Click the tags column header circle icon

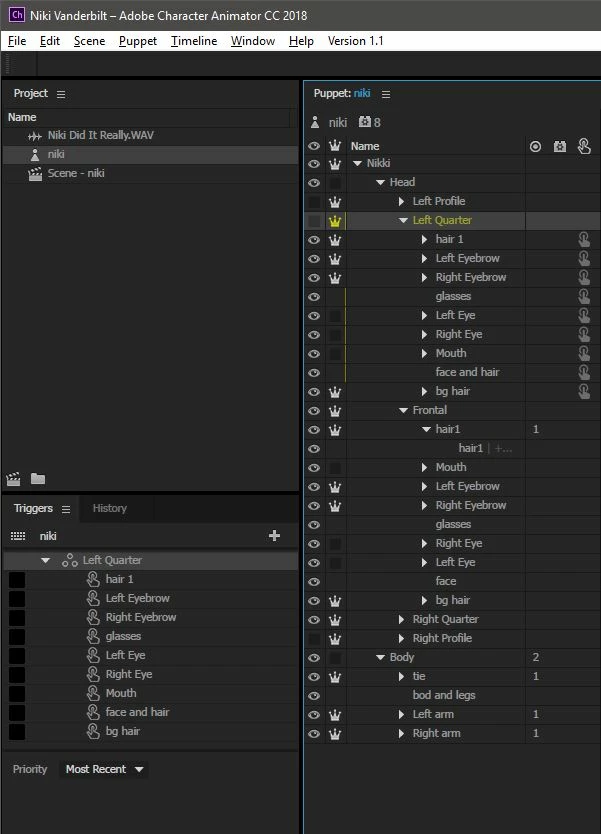click(x=536, y=146)
